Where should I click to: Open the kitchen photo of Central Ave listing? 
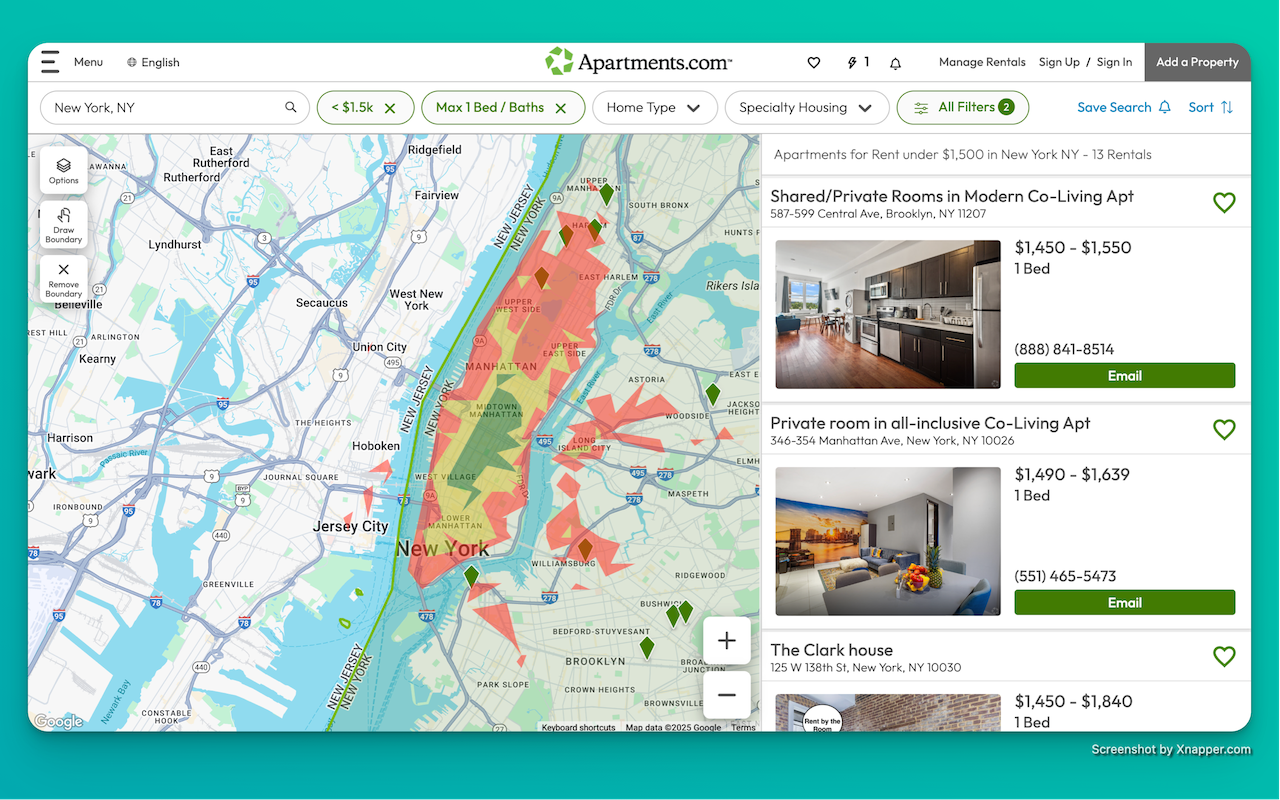click(888, 314)
